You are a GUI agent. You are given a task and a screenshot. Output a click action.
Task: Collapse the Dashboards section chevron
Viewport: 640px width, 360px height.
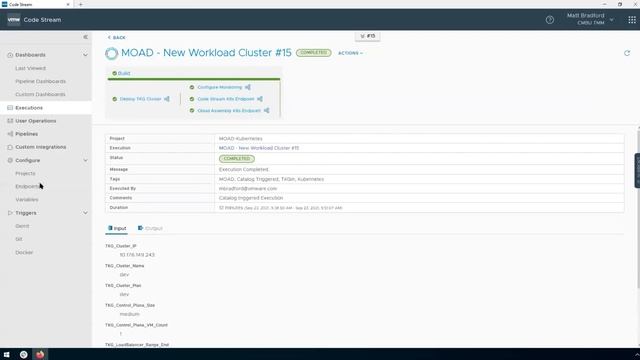85,55
